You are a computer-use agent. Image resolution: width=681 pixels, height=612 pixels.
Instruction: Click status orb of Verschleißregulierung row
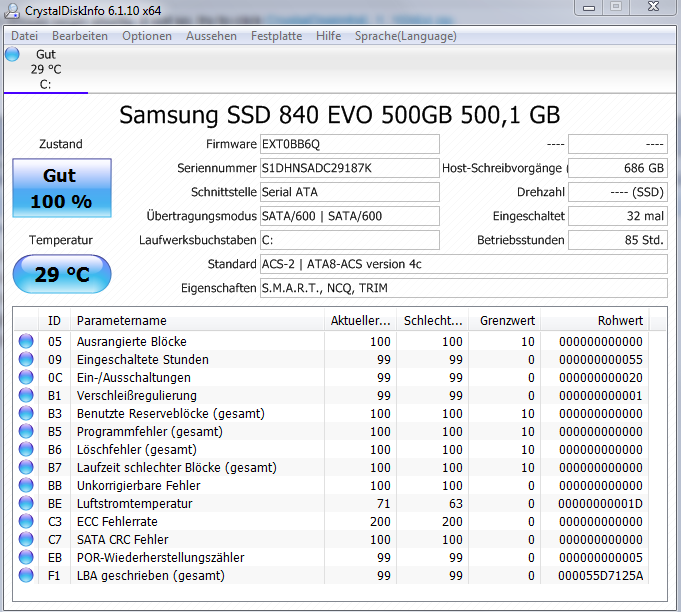(x=26, y=395)
